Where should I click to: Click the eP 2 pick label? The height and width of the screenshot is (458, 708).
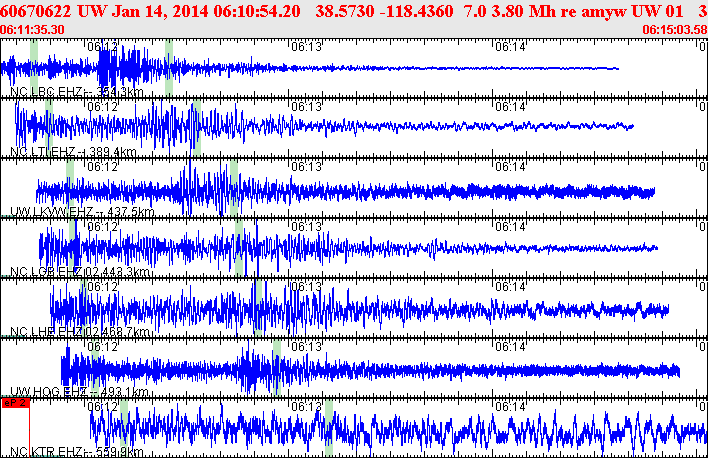point(15,403)
